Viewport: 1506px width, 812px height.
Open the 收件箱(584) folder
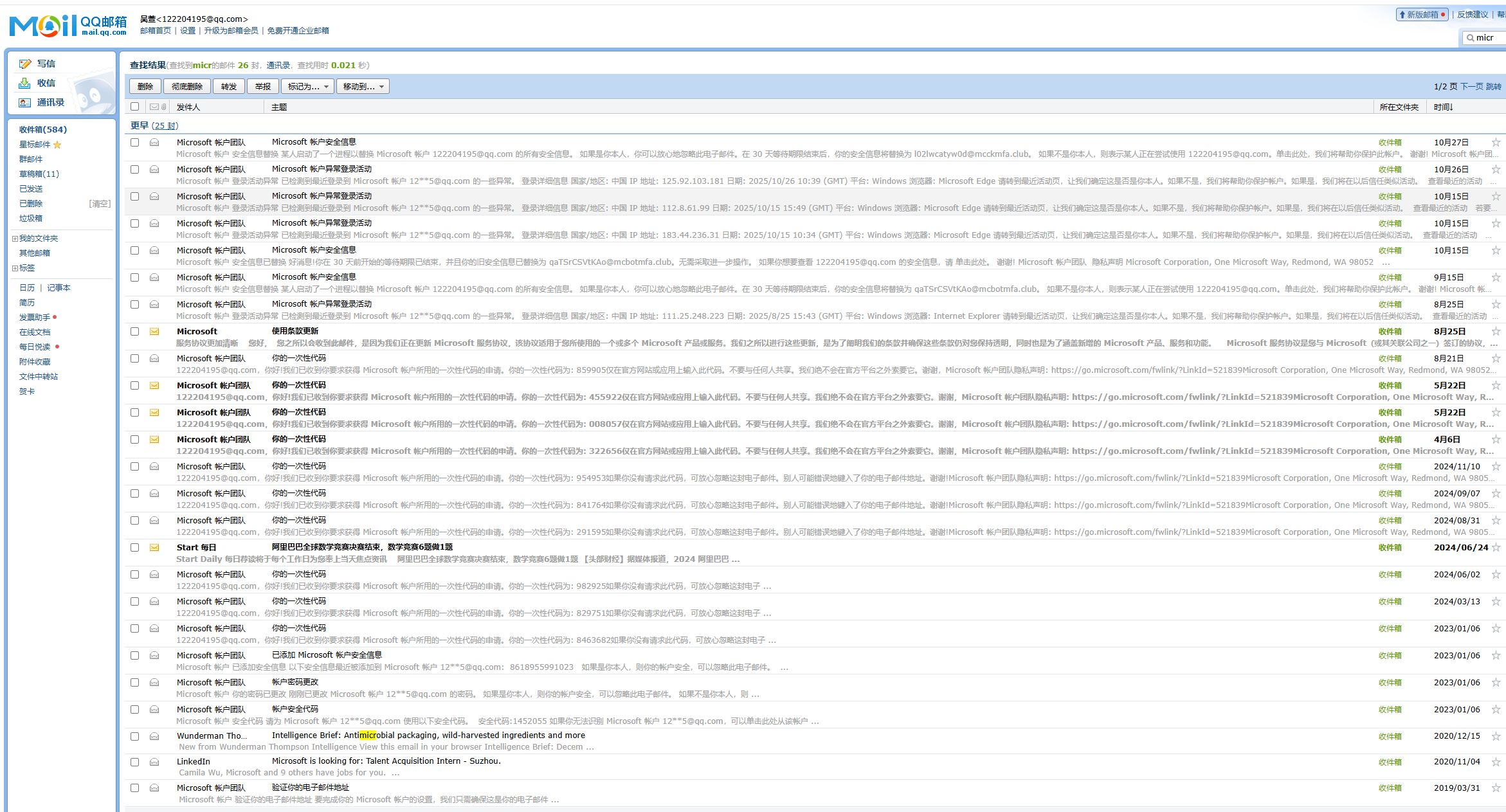tap(42, 129)
